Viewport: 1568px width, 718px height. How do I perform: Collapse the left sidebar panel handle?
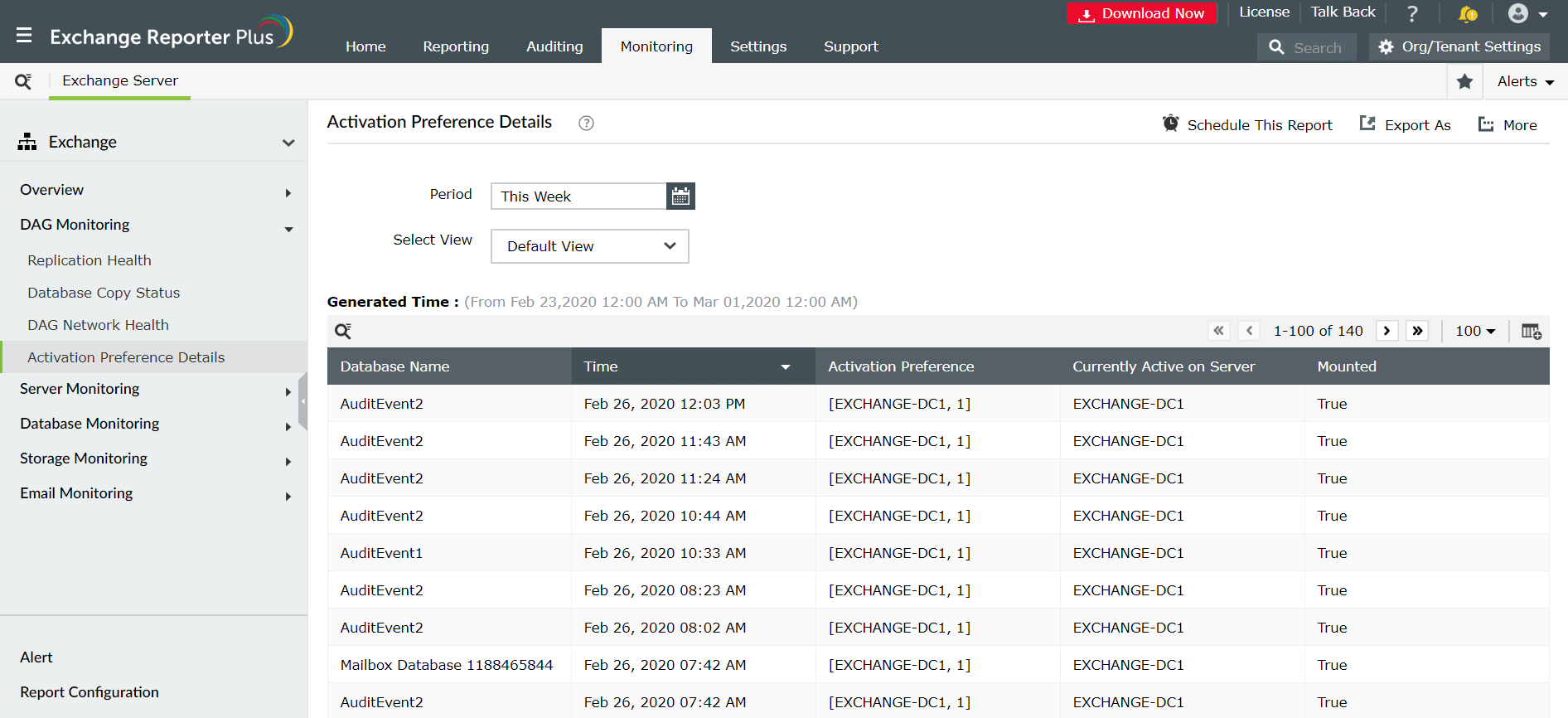303,401
